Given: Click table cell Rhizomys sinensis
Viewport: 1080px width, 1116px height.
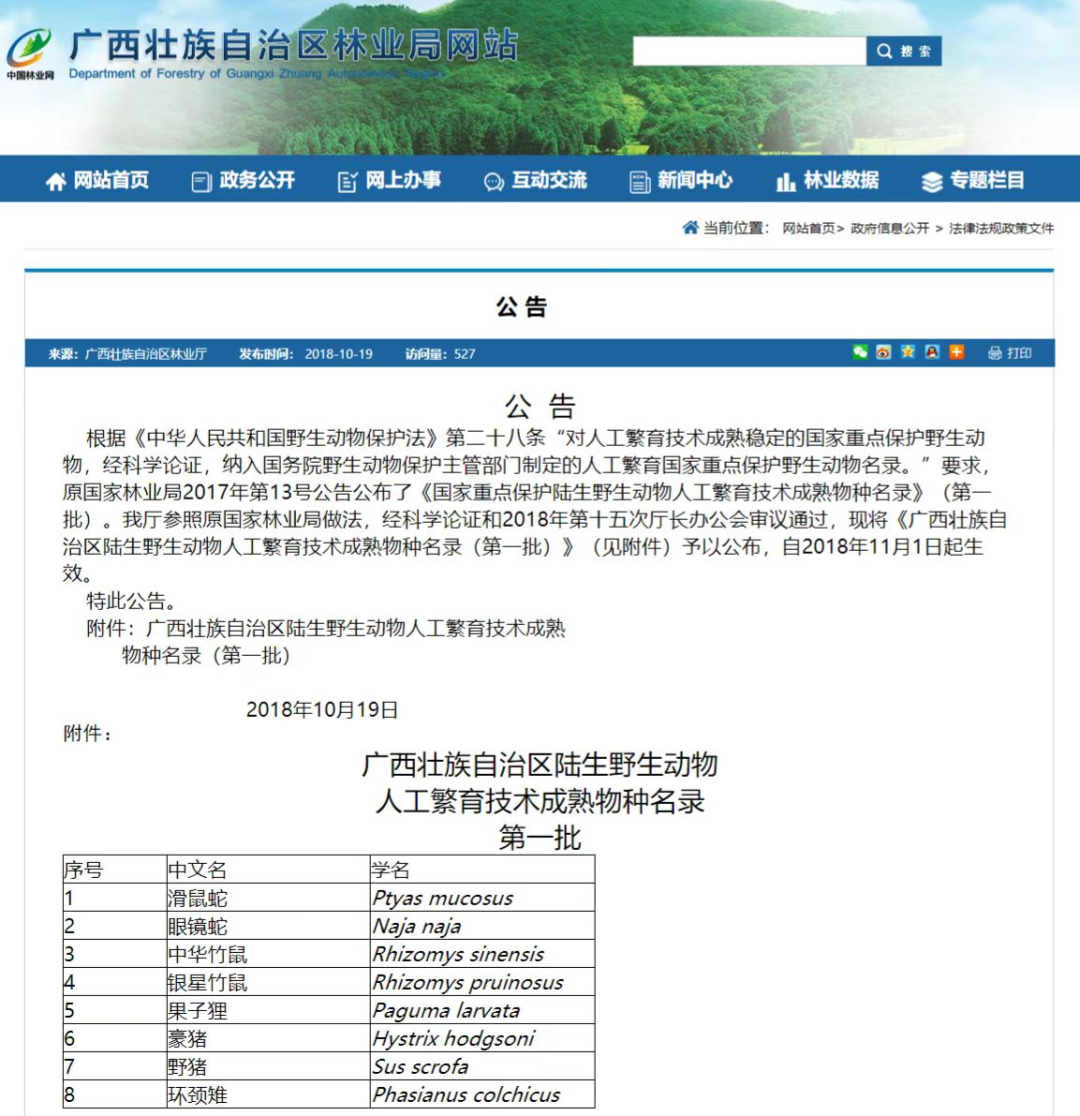Looking at the screenshot, I should [x=482, y=954].
